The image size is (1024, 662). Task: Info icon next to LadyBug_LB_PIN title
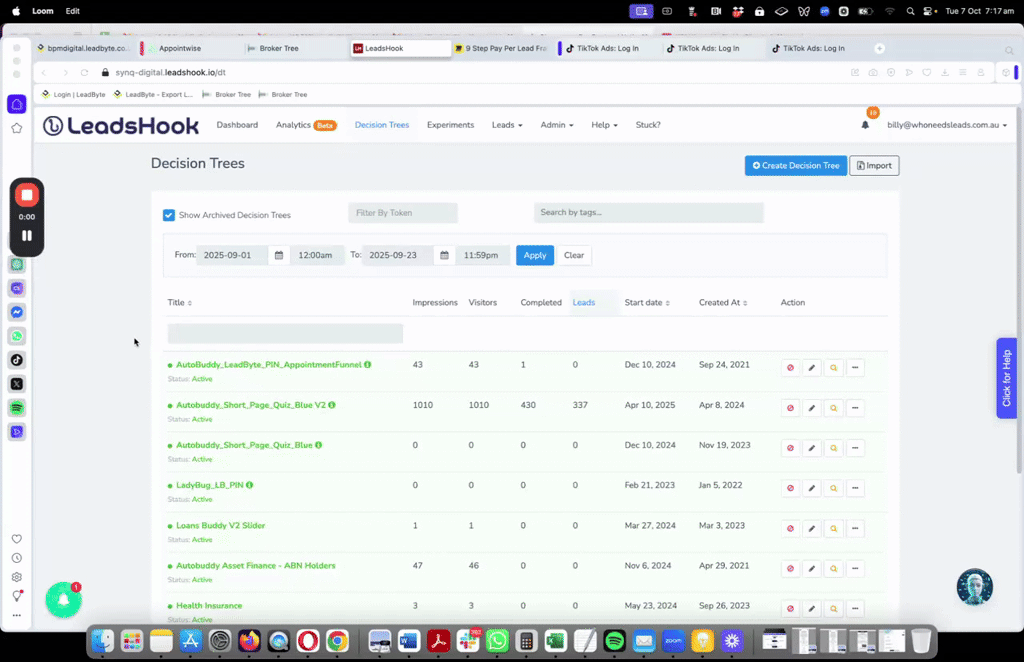[249, 485]
